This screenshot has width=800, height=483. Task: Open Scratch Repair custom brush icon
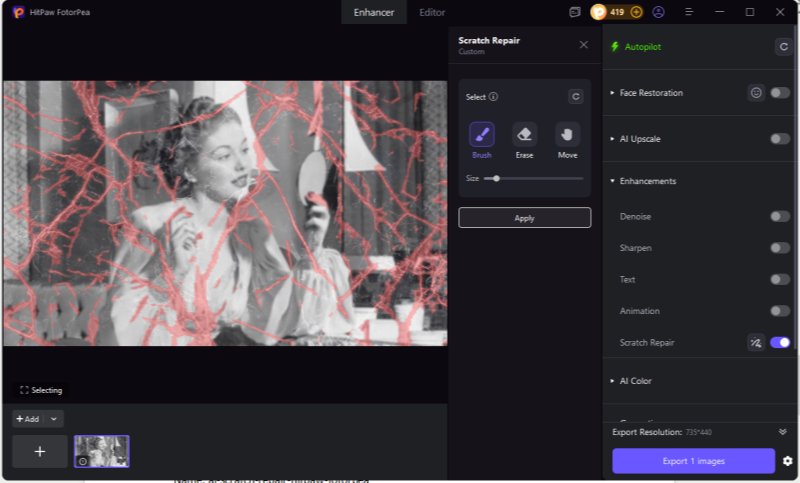coord(756,343)
